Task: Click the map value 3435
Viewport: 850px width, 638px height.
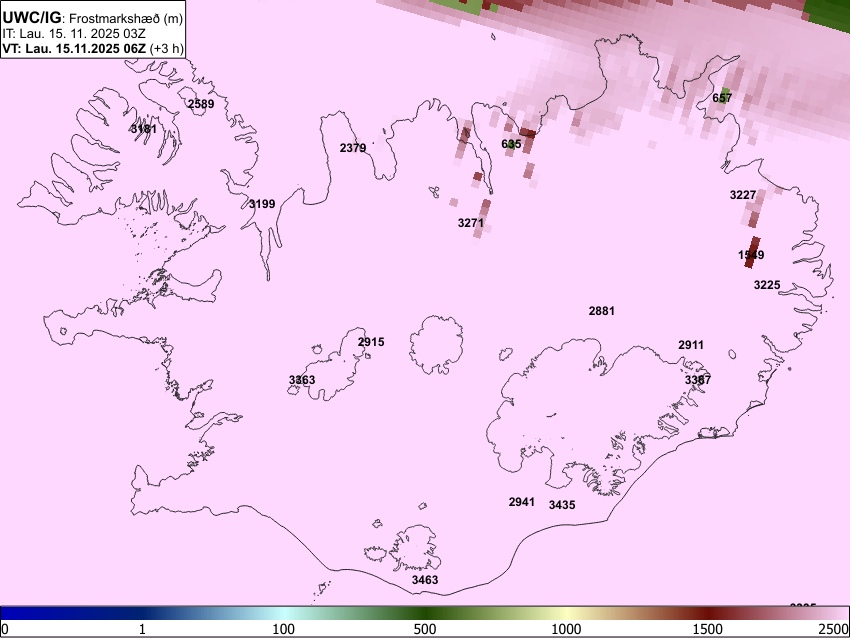Action: (562, 505)
